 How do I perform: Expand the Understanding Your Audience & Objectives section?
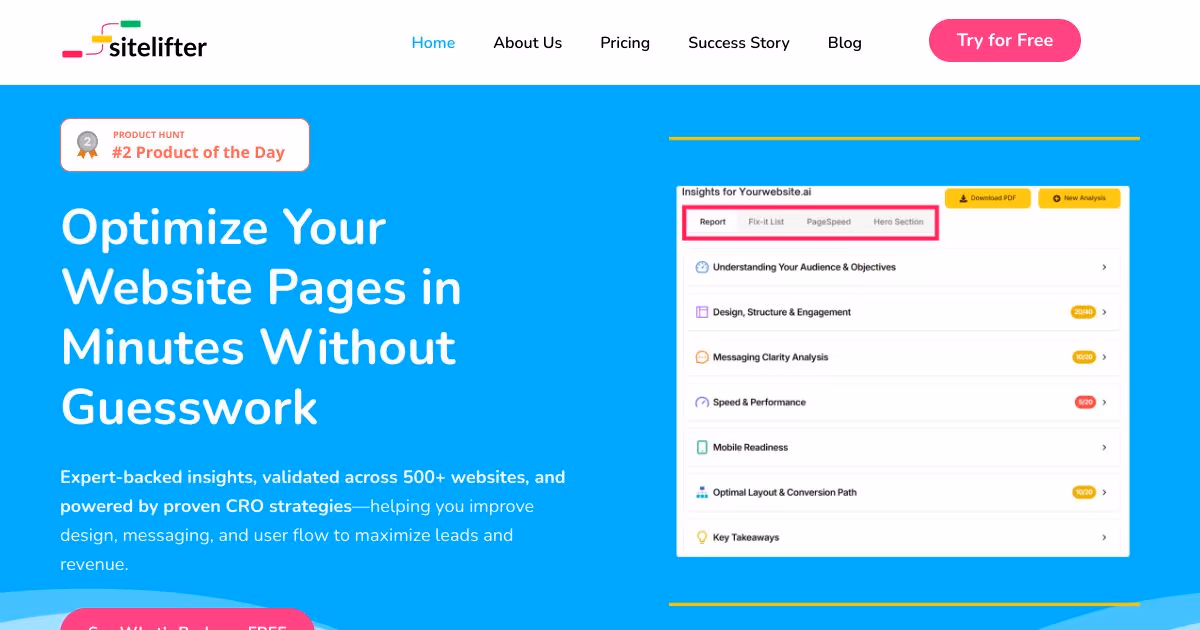pos(1104,267)
